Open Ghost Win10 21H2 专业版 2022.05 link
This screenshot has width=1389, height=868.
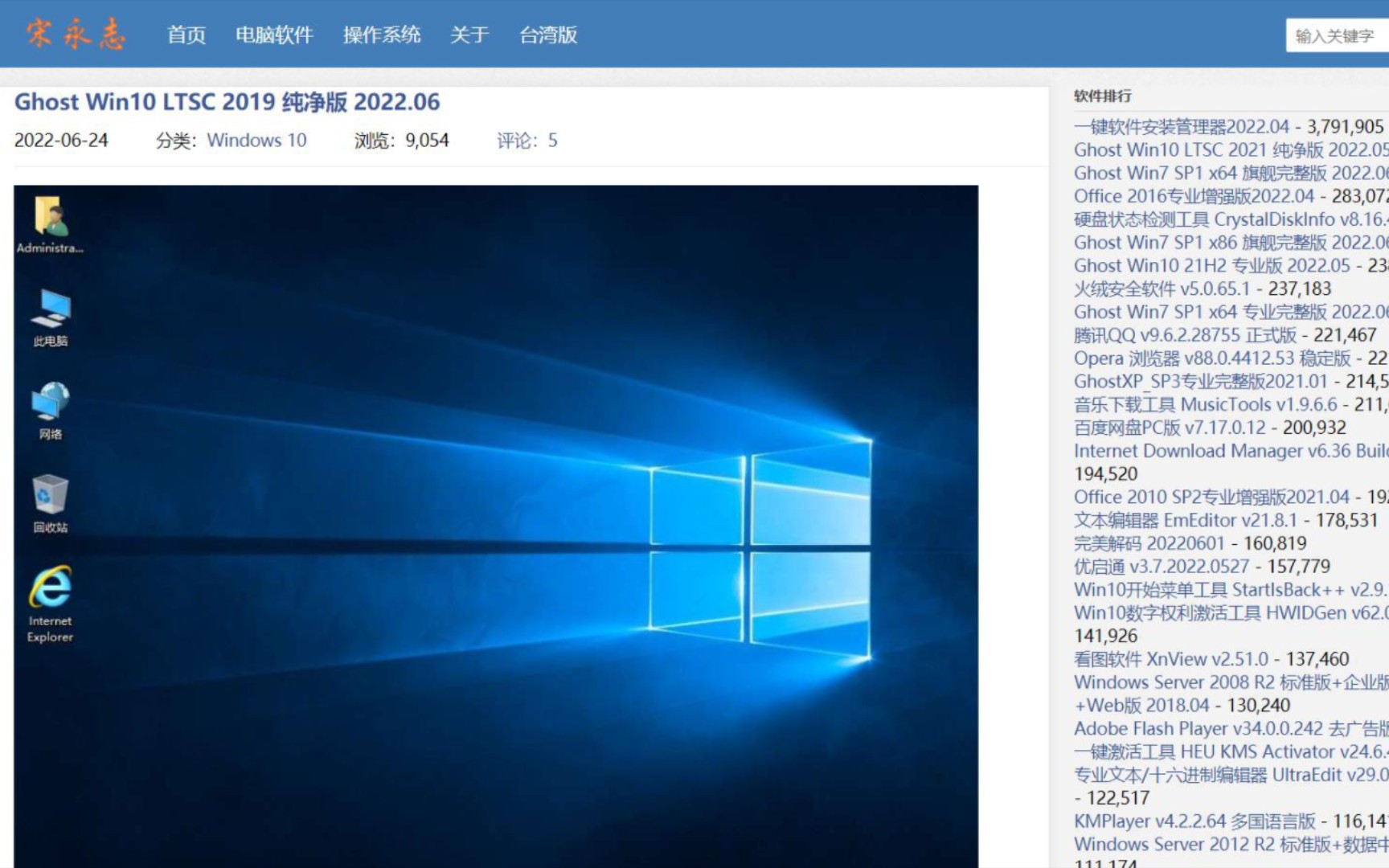1212,266
